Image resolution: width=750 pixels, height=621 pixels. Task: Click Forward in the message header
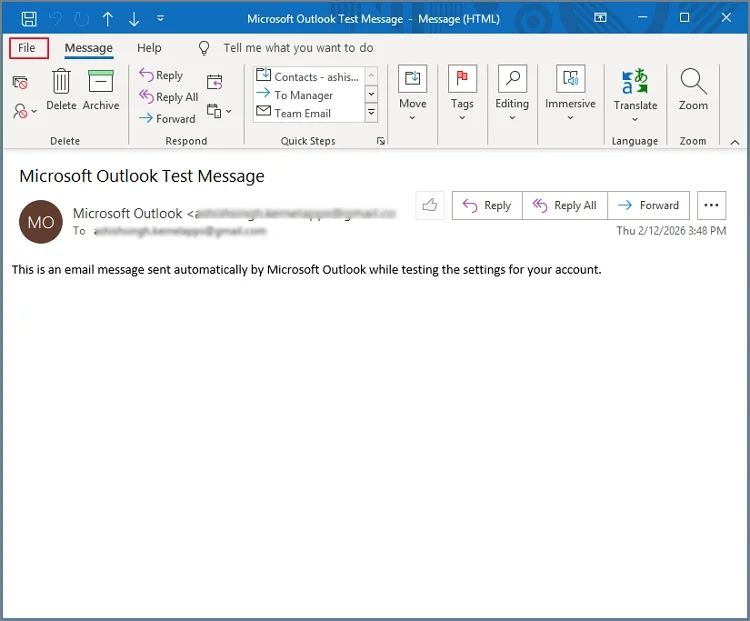tap(649, 205)
